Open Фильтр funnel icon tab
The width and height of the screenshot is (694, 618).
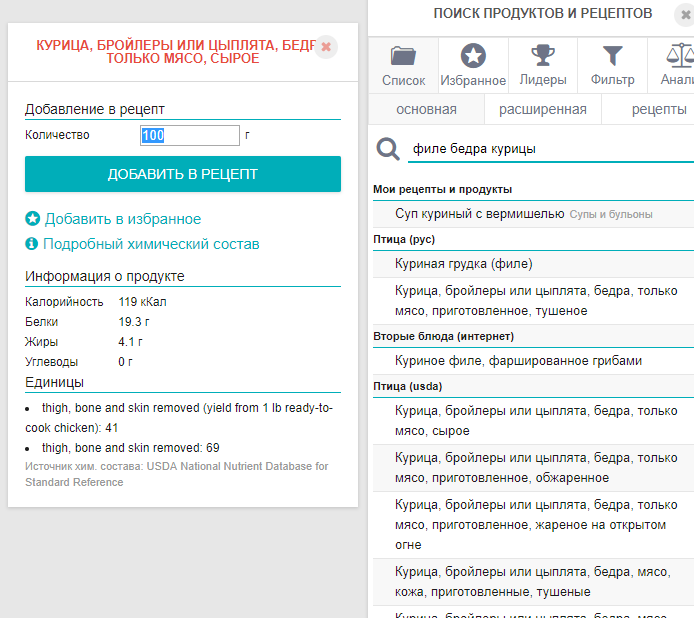click(x=613, y=66)
